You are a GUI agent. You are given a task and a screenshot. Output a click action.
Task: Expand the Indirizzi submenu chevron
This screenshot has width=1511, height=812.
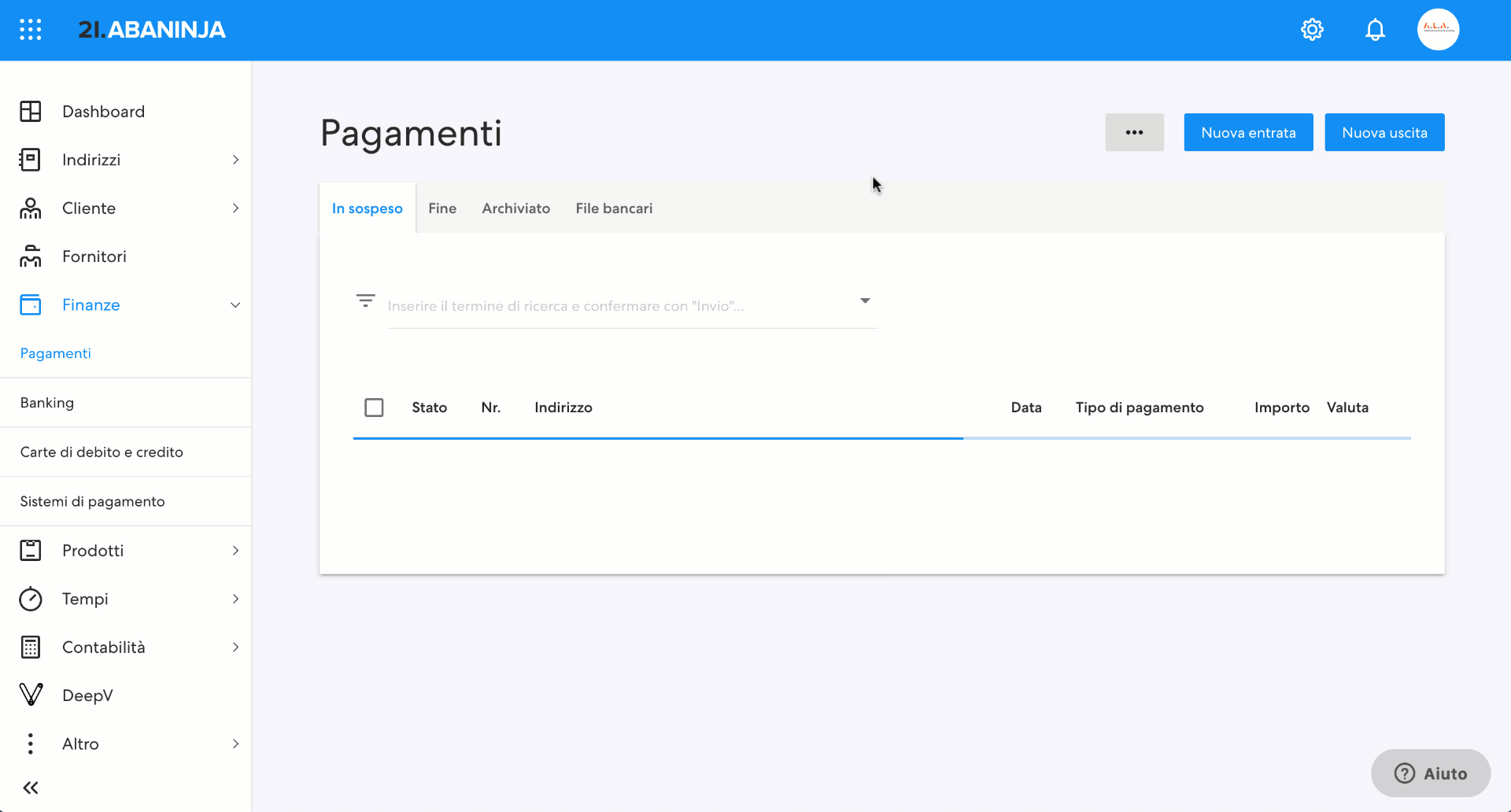(x=235, y=160)
